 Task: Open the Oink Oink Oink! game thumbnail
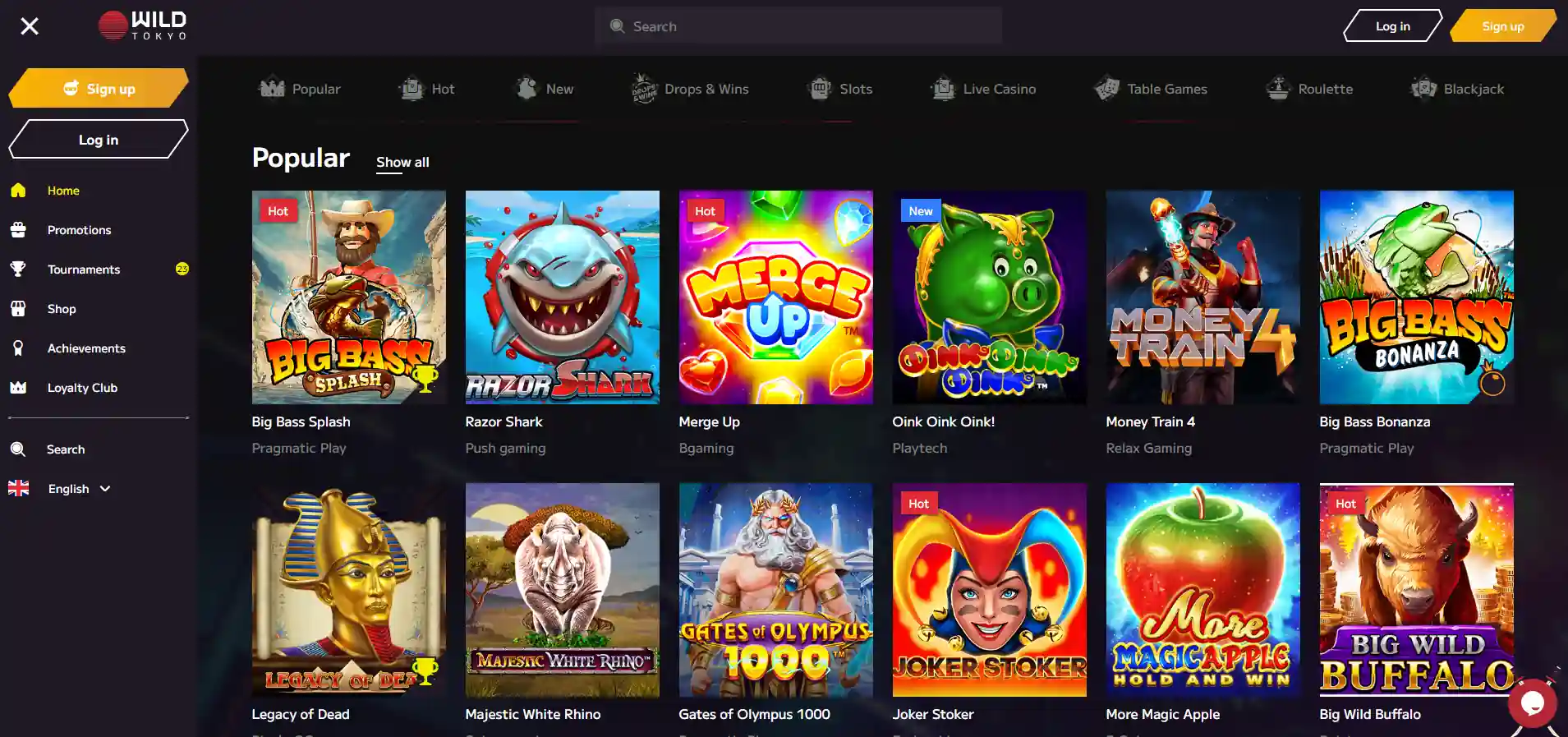[x=990, y=297]
